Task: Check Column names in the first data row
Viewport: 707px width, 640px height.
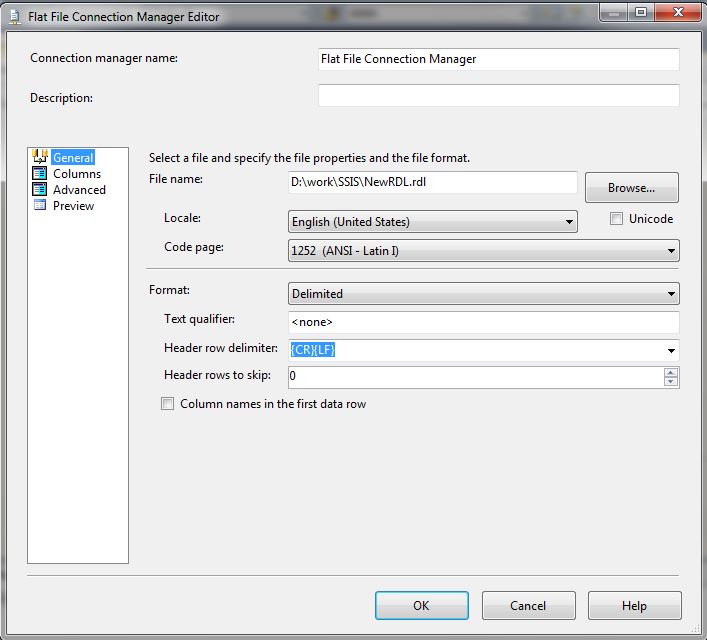Action: pos(167,403)
